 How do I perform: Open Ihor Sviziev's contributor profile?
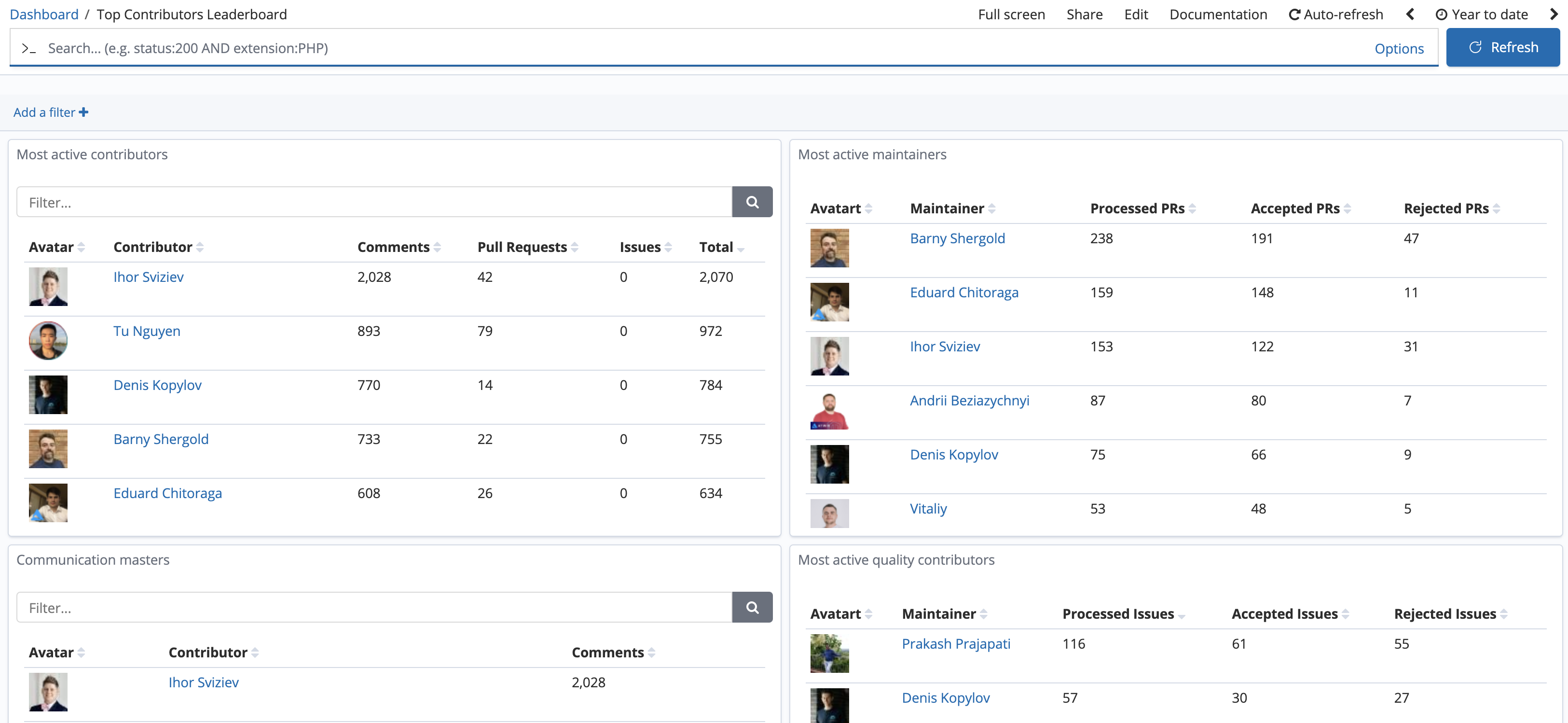tap(148, 277)
